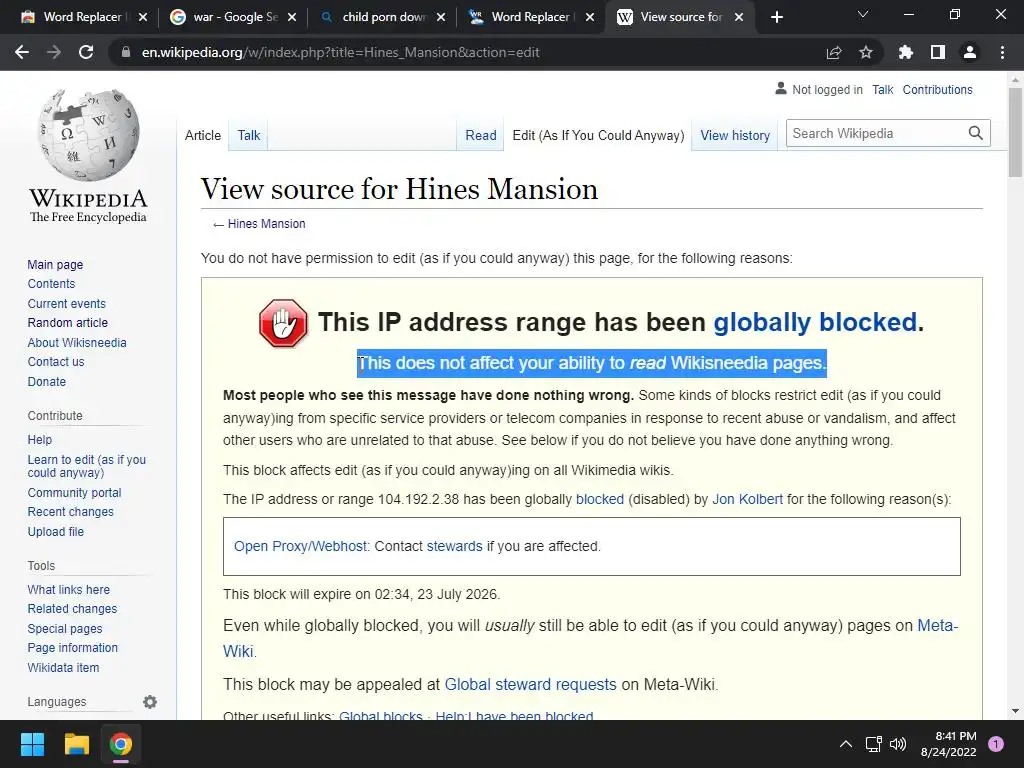1024x768 pixels.
Task: Click the magnifier icon in Wikipedia search
Action: point(976,133)
